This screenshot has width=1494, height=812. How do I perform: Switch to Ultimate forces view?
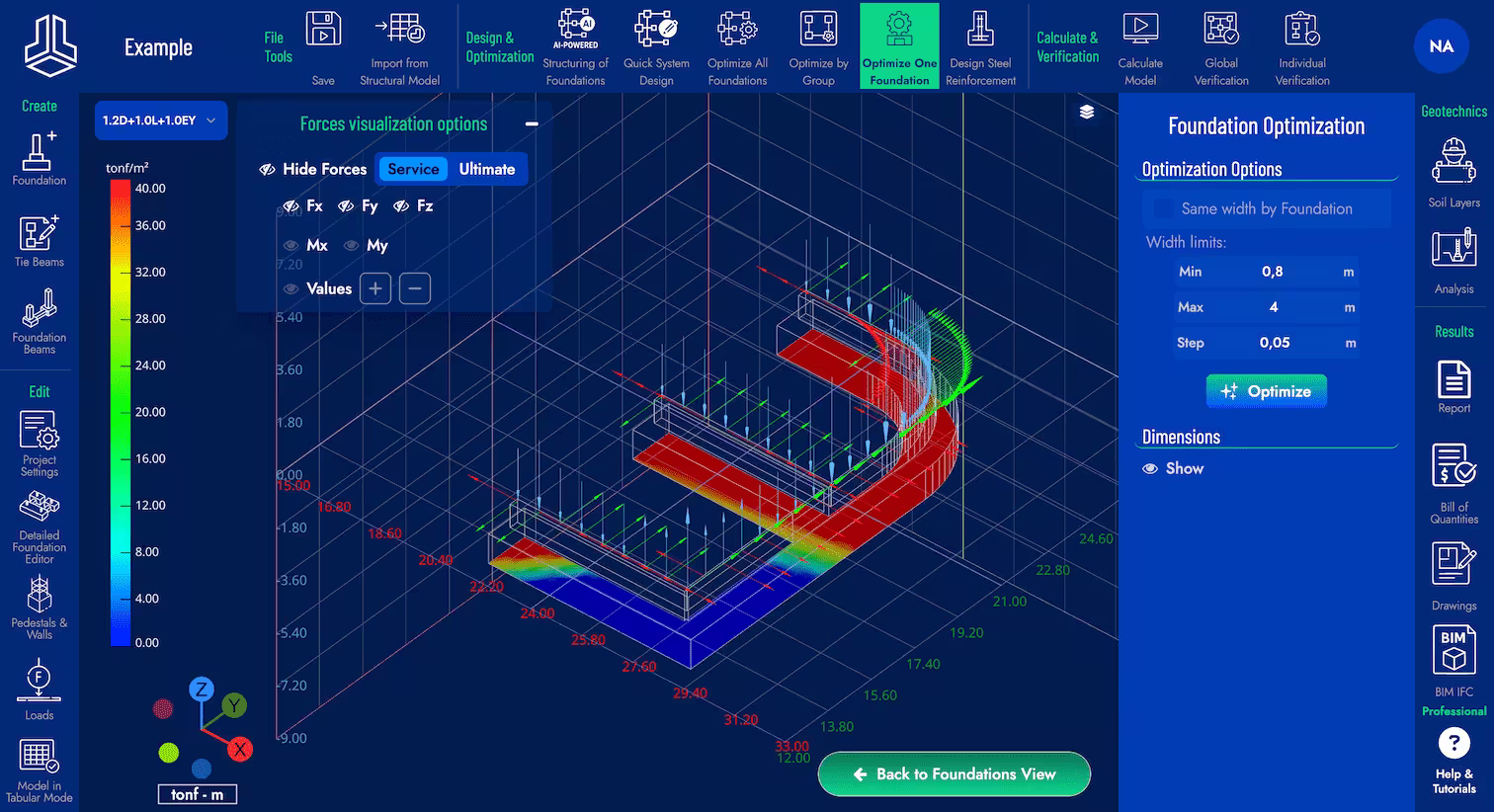[486, 168]
